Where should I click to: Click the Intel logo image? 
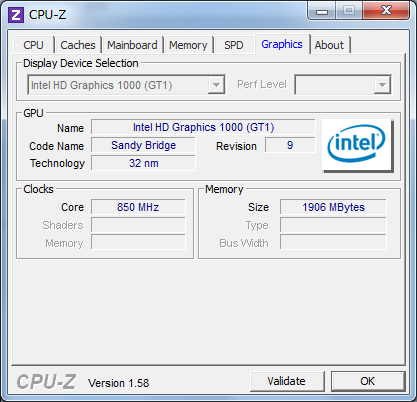coord(357,145)
